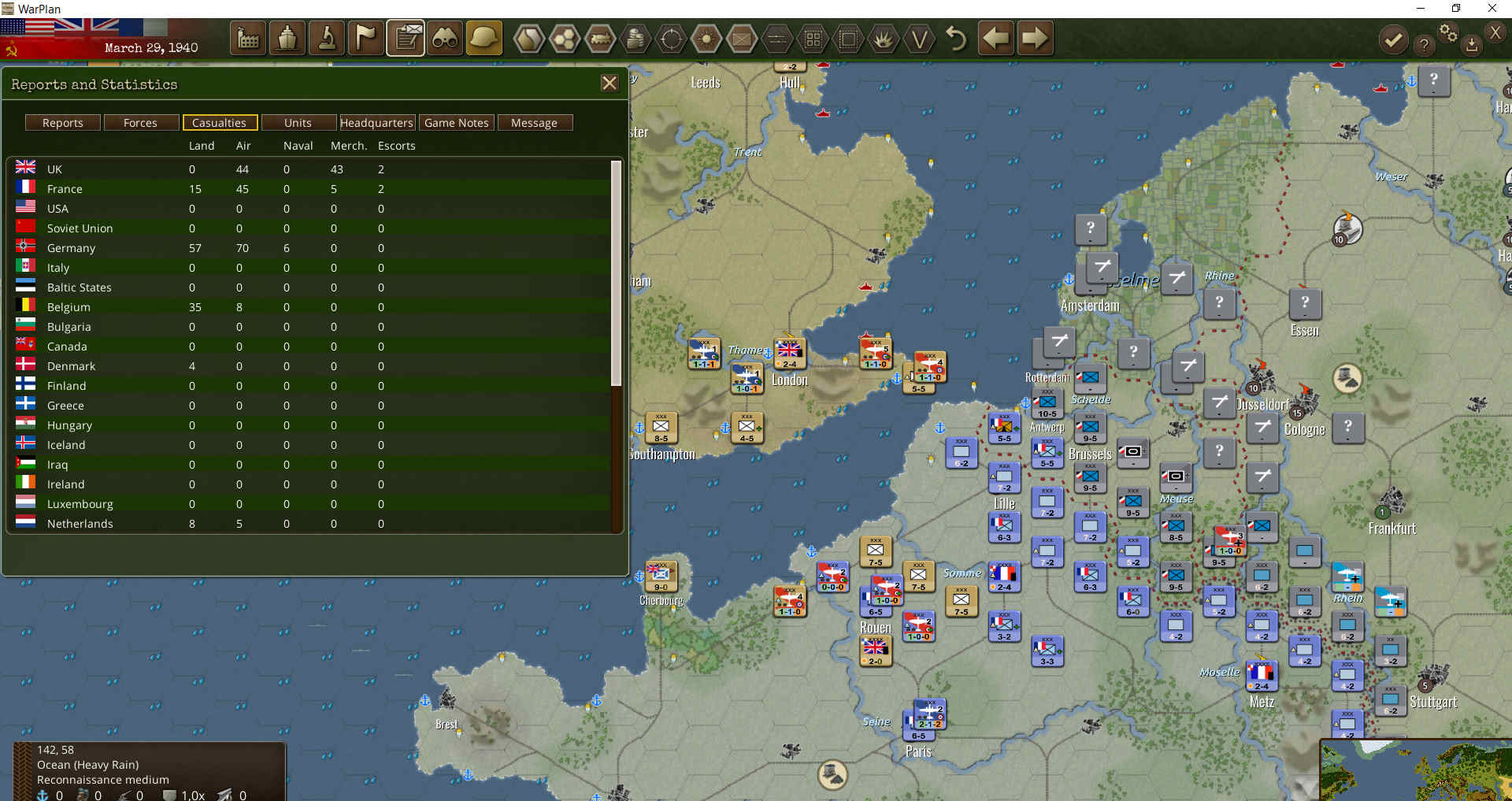Toggle the hex grid overlay button
This screenshot has width=1512, height=801.
click(565, 39)
